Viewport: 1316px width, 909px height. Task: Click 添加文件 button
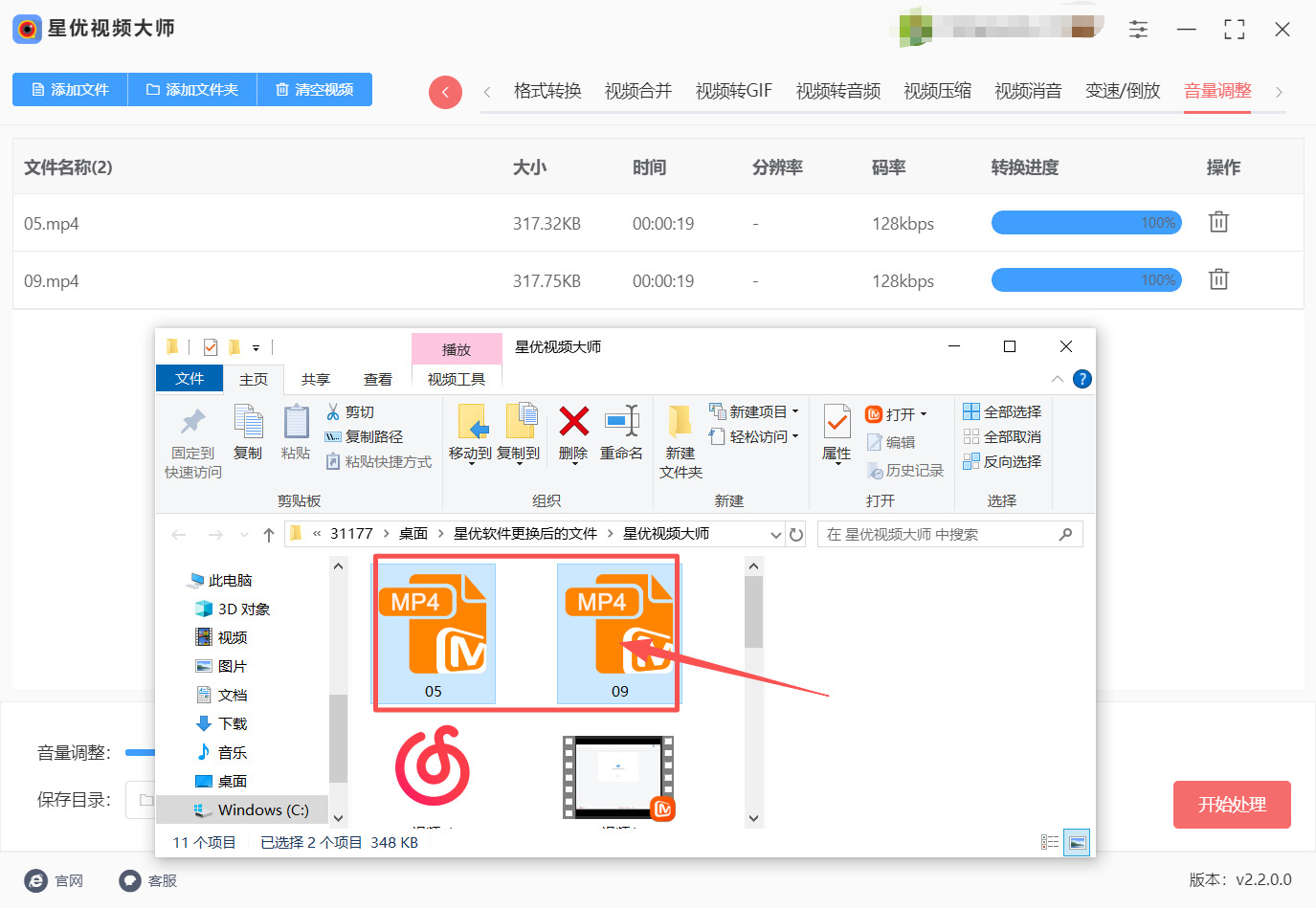(70, 89)
